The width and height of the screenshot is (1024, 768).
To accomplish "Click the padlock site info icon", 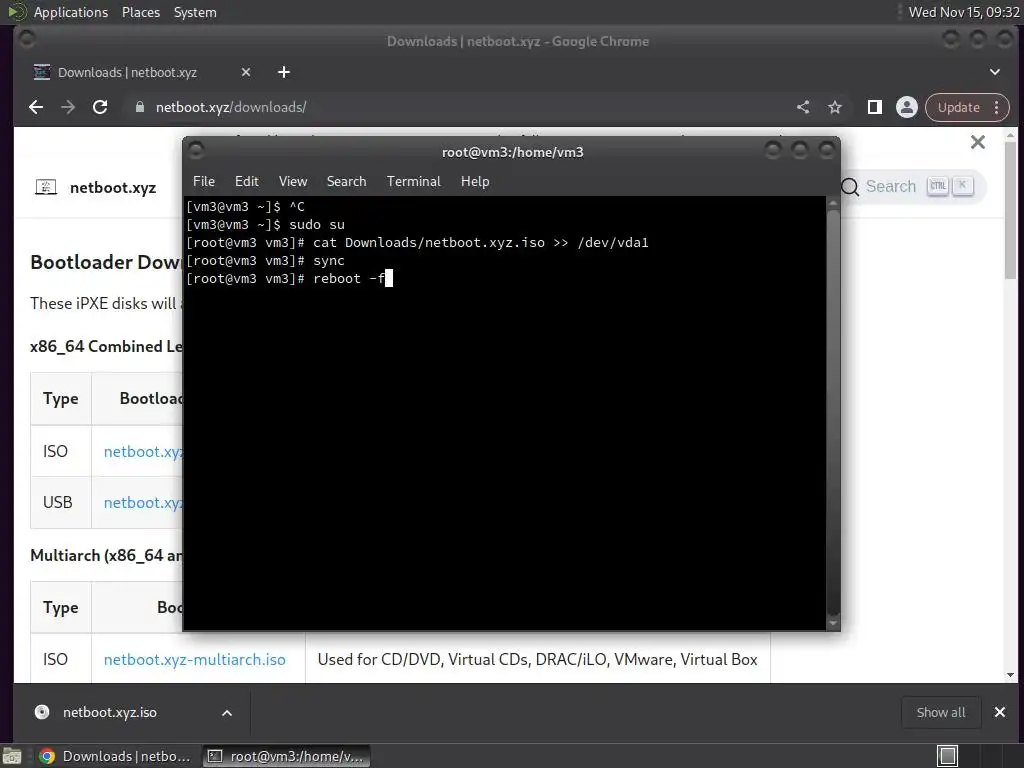I will [x=139, y=107].
